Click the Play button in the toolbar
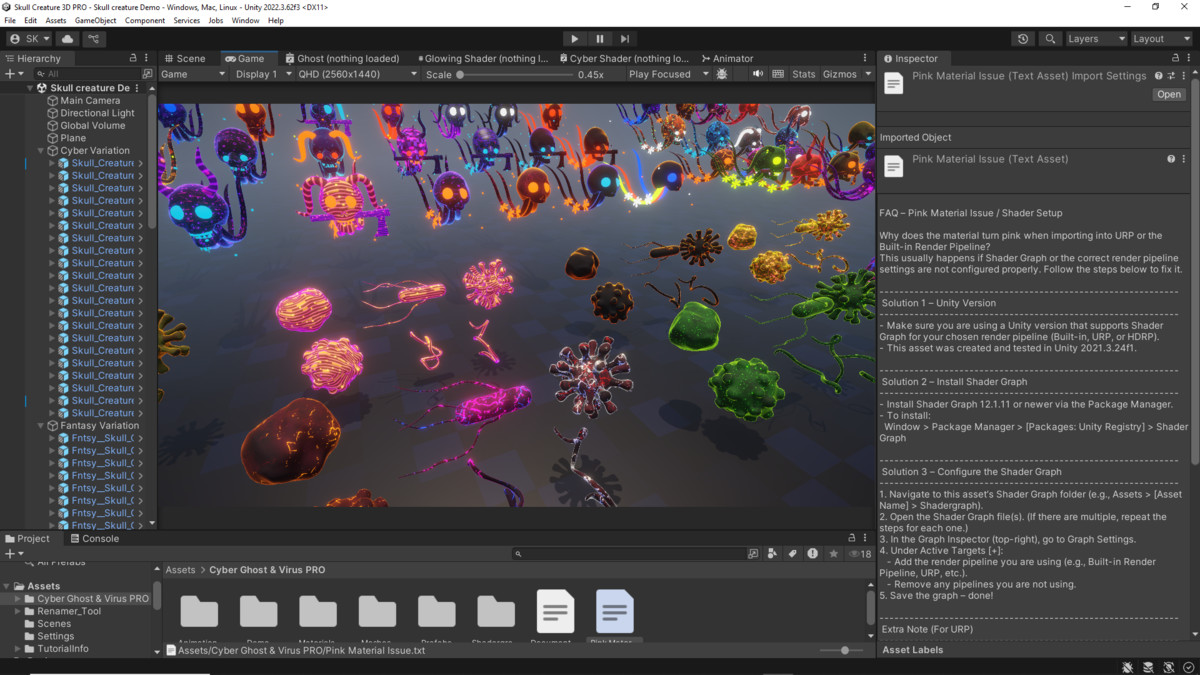The height and width of the screenshot is (675, 1200). [574, 39]
